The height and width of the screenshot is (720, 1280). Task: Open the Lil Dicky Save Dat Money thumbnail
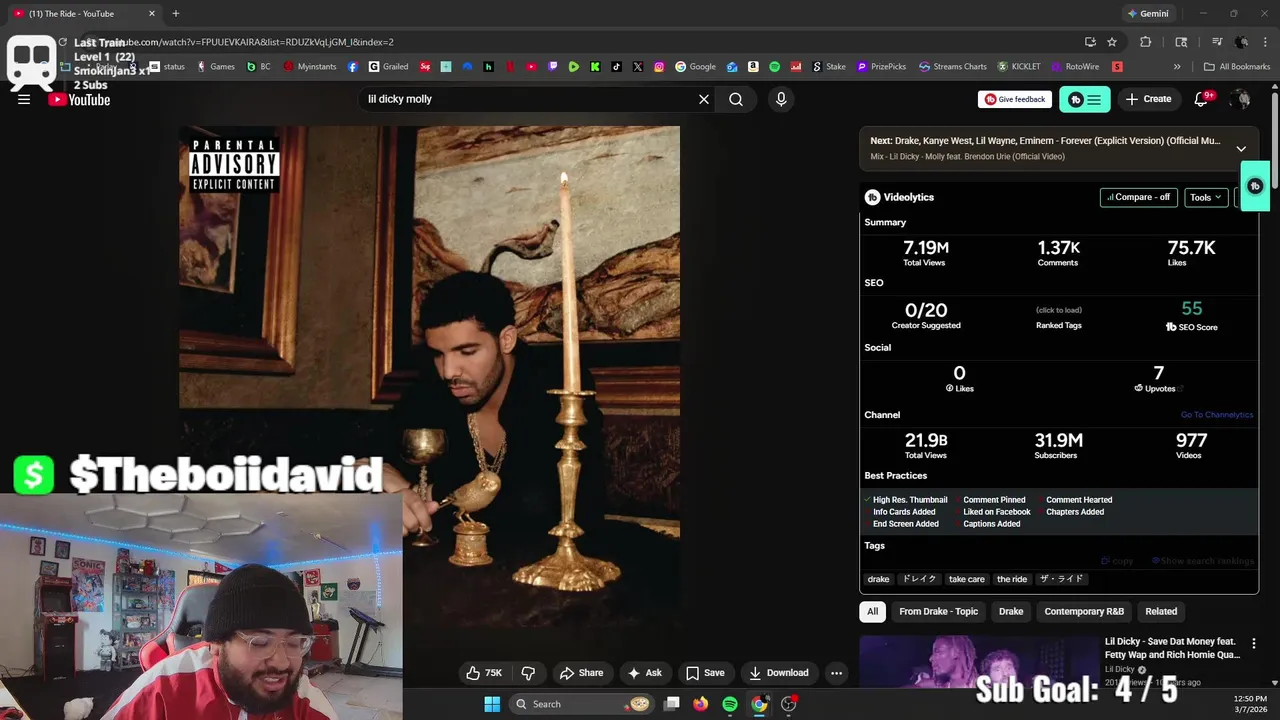978,661
